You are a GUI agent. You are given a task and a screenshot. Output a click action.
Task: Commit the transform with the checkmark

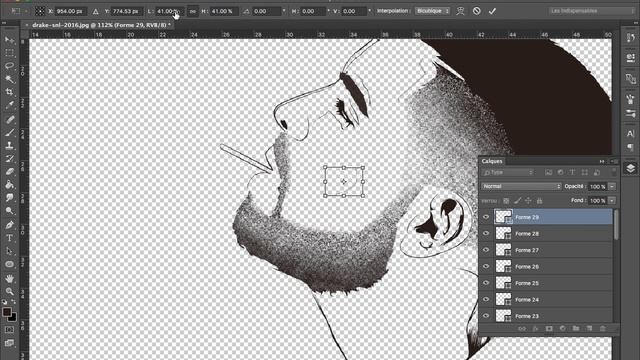point(492,11)
